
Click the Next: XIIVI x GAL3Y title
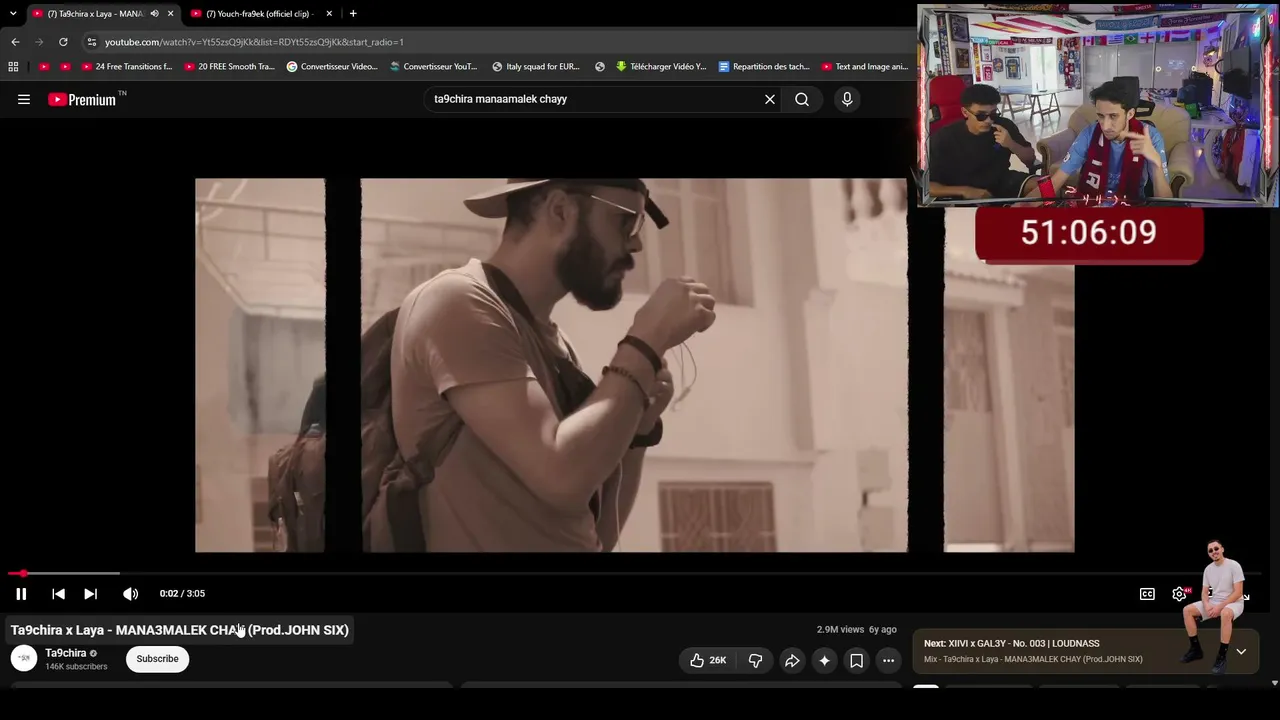coord(1011,644)
